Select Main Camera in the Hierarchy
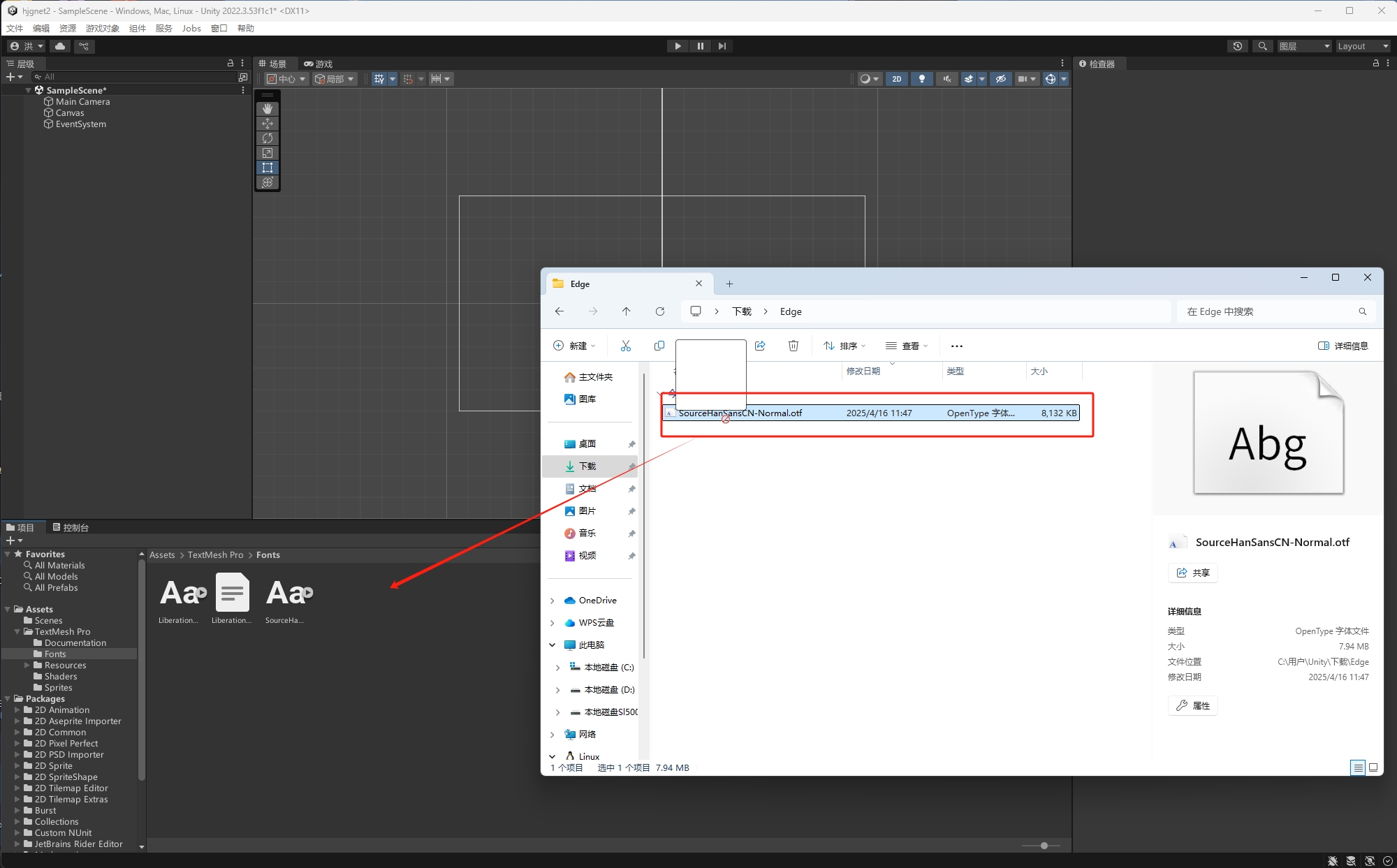Viewport: 1397px width, 868px height. tap(82, 101)
